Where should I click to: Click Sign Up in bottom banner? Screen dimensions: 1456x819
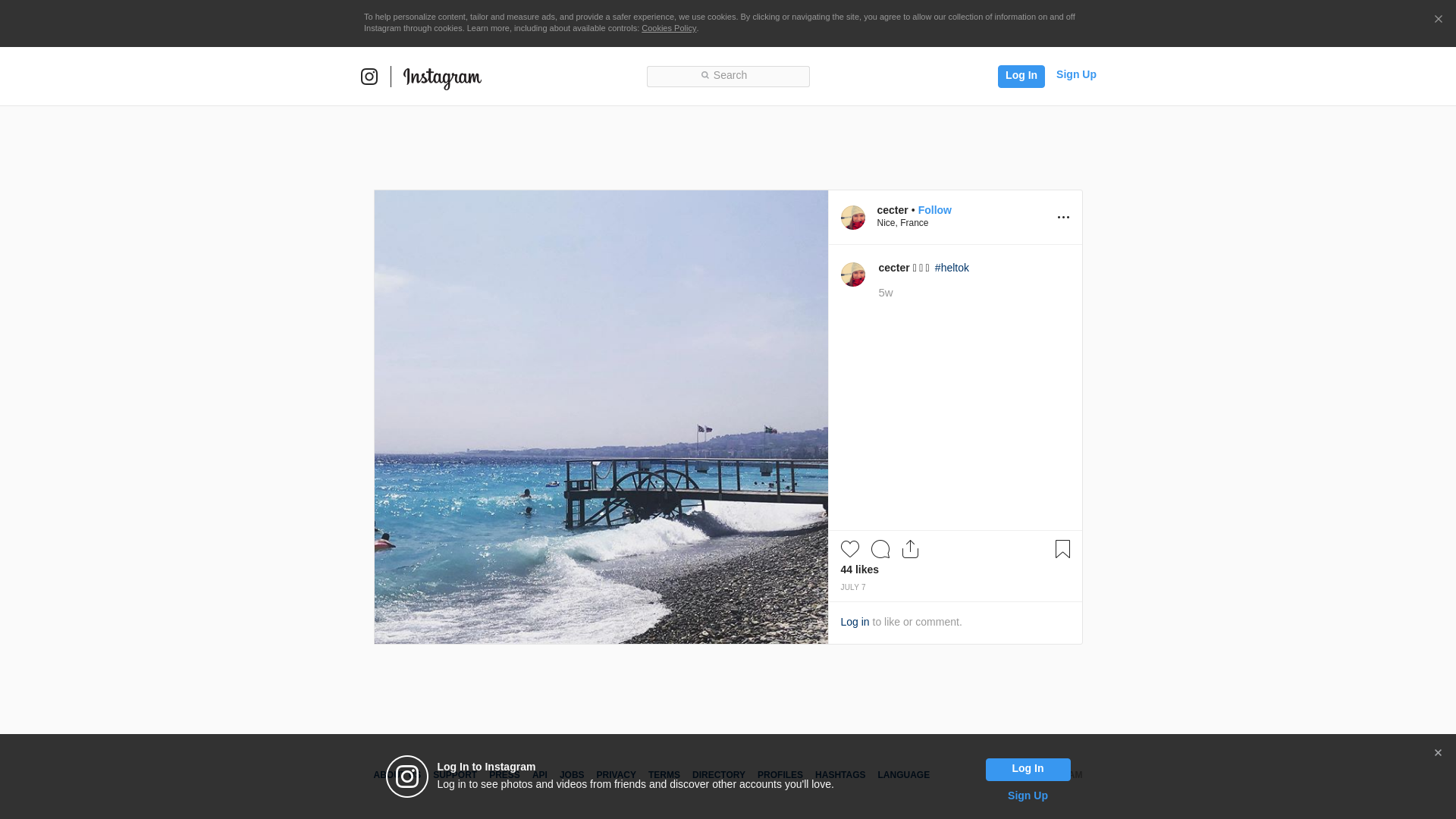(1028, 795)
